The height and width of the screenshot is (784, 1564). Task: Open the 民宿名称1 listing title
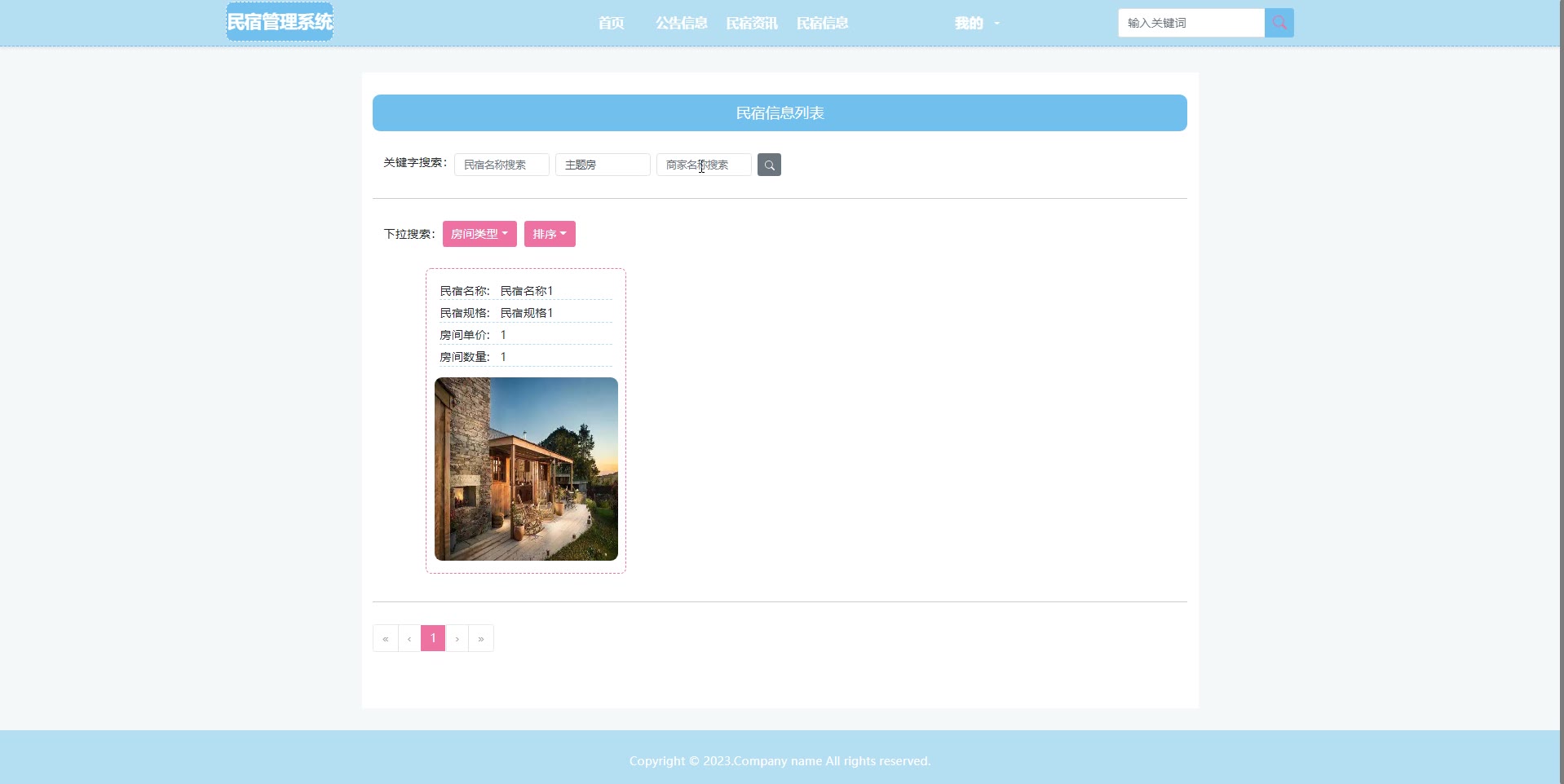(527, 291)
